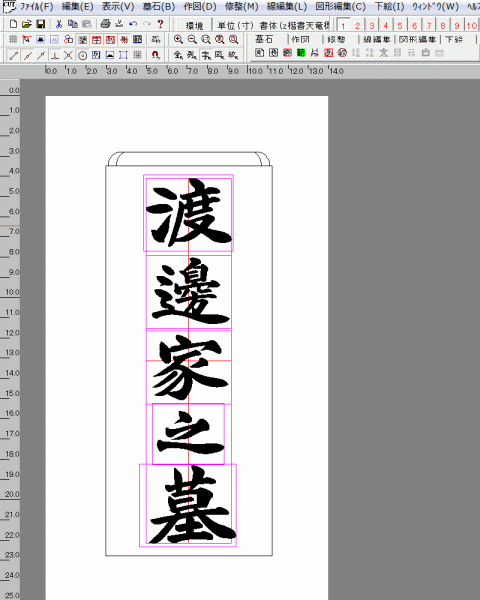480x600 pixels.
Task: Click the 環境 button
Action: pos(194,26)
